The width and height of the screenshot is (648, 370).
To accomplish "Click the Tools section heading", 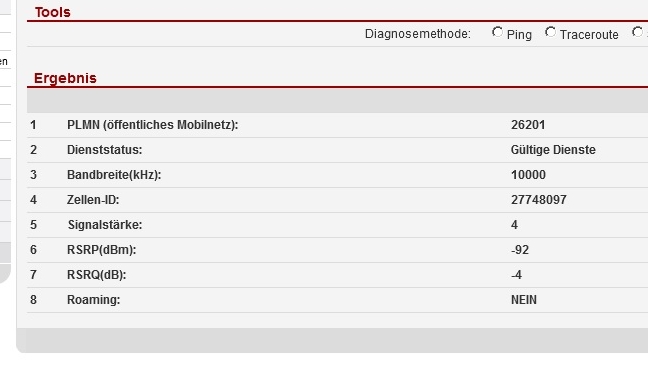I will point(52,12).
